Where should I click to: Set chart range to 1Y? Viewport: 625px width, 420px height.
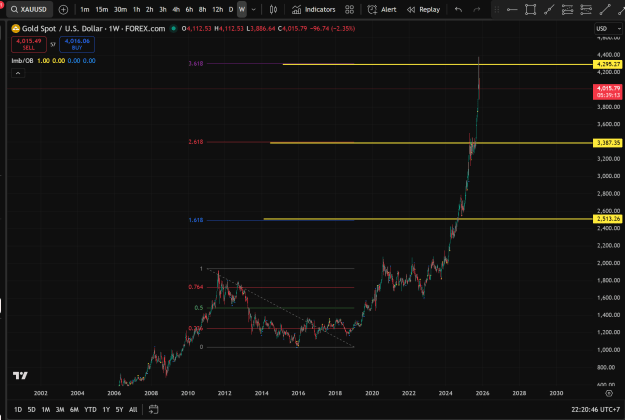coord(106,410)
